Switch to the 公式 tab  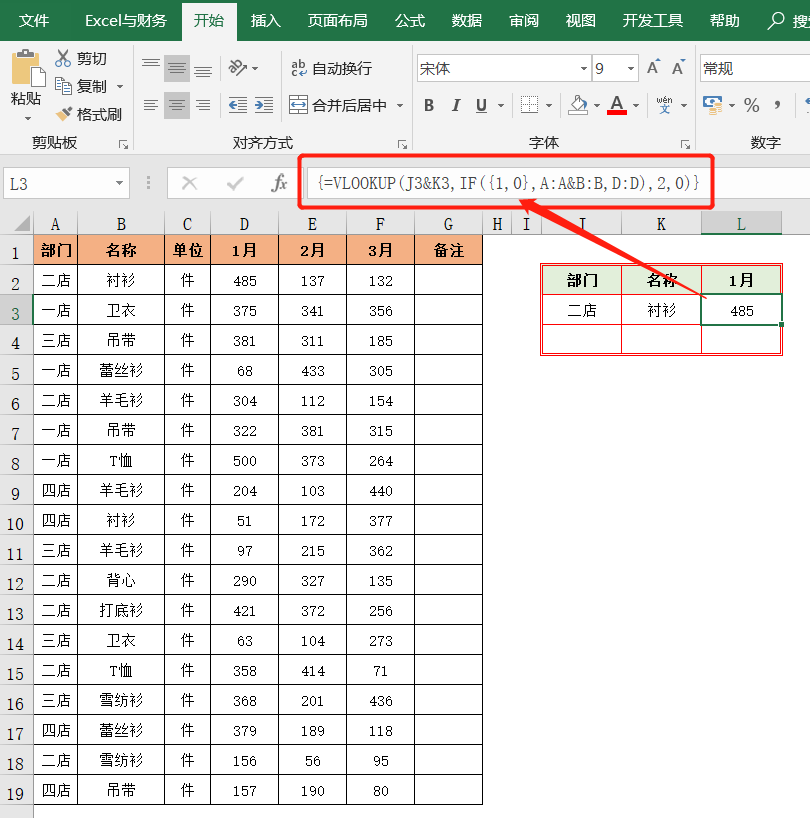click(409, 20)
